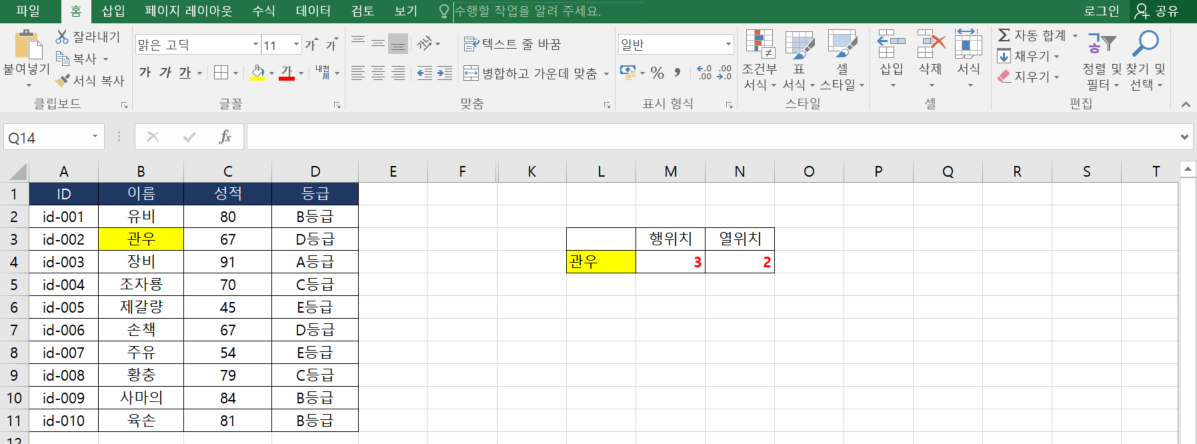Increase font size with the large 가 icon
The height and width of the screenshot is (444, 1197).
(311, 45)
